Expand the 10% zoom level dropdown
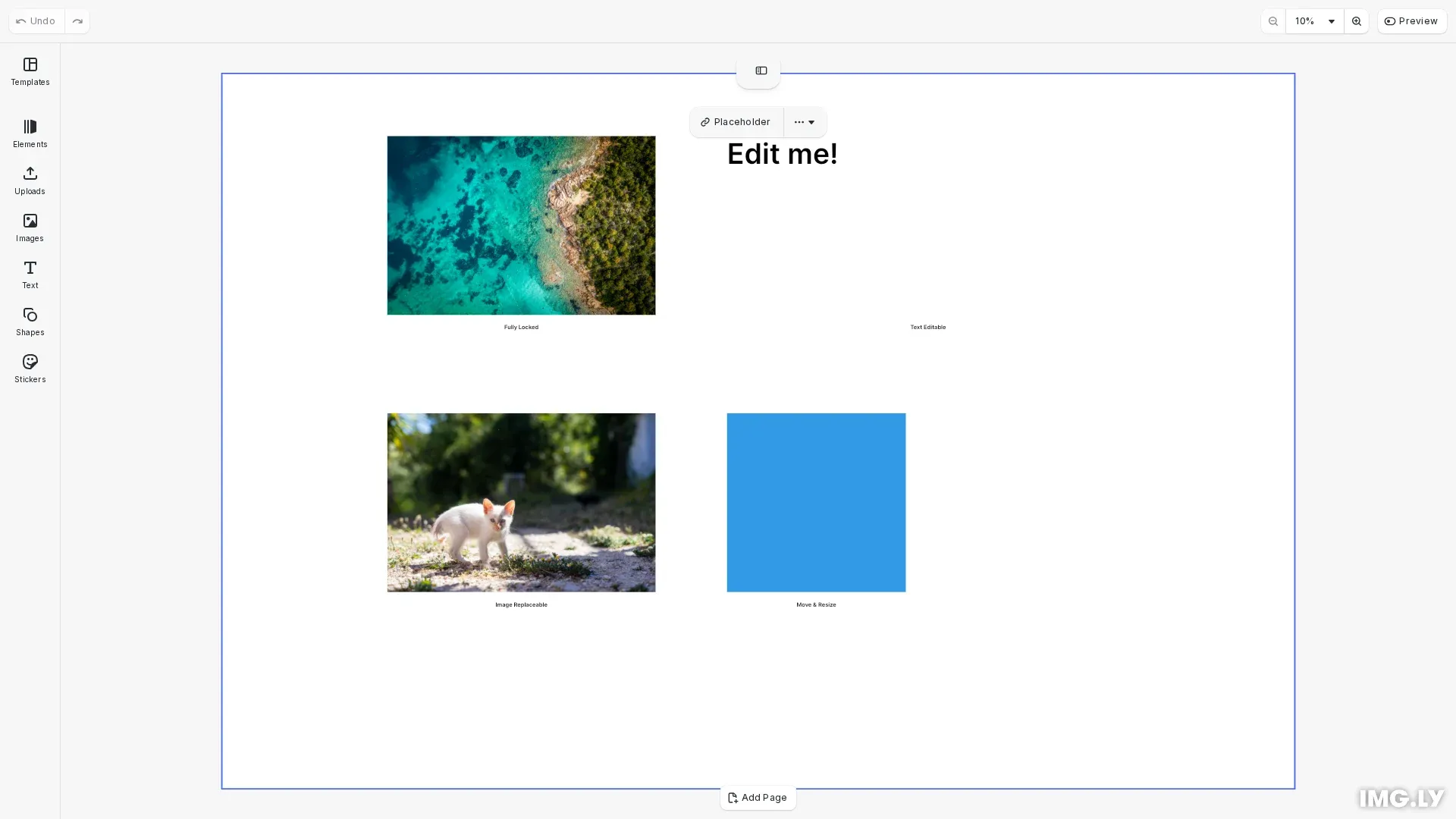The height and width of the screenshot is (819, 1456). (x=1314, y=21)
